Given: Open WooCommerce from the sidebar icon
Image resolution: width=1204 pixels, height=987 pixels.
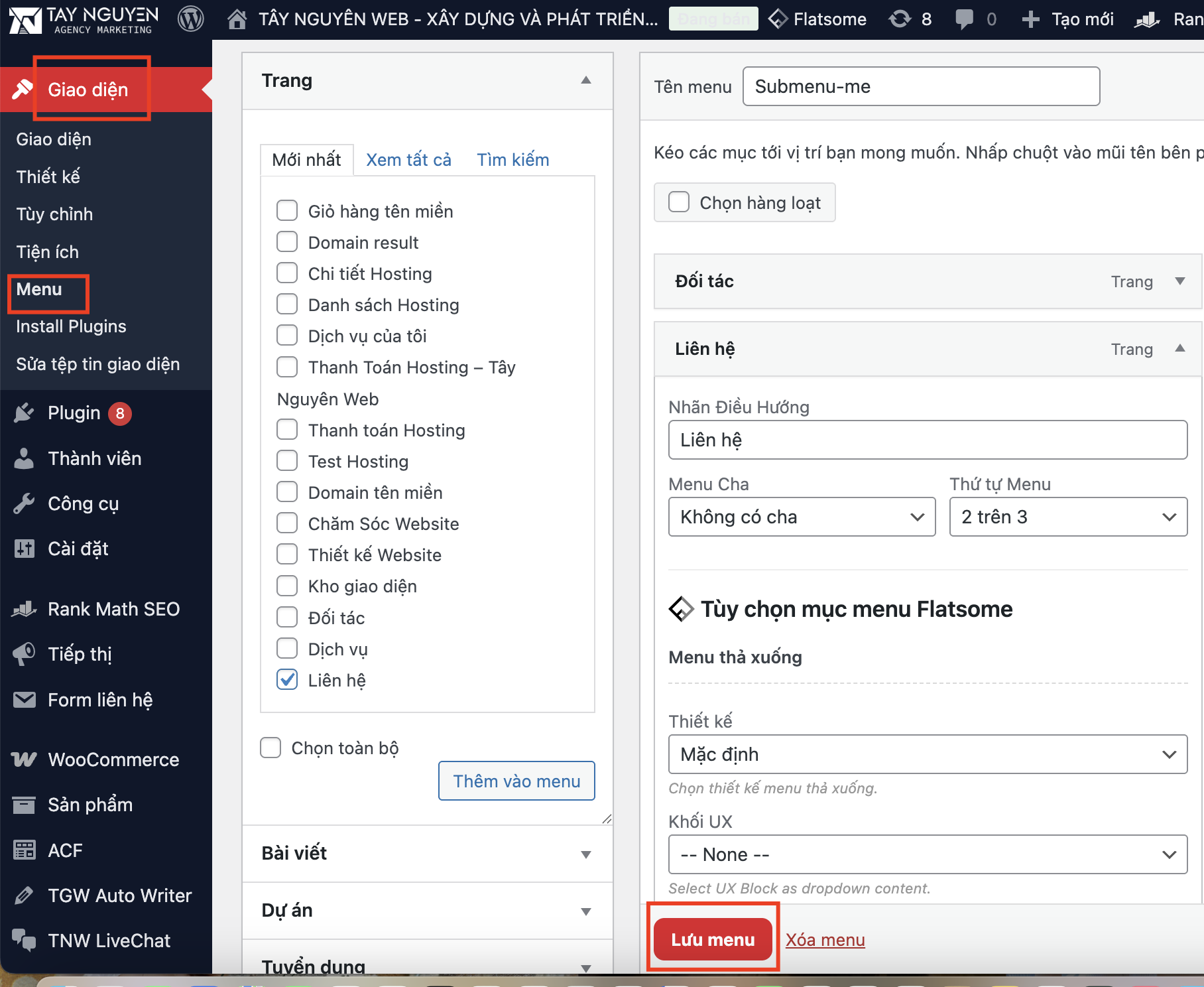Looking at the screenshot, I should [x=24, y=759].
